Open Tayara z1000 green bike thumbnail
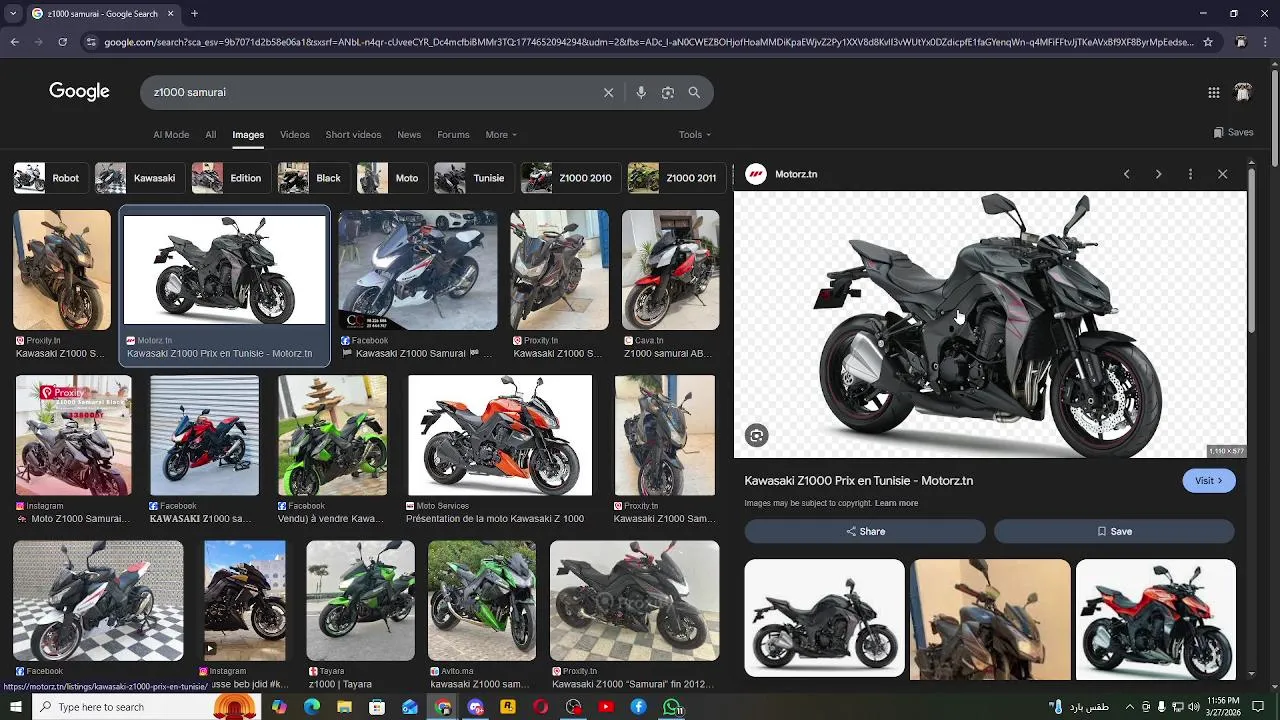1280x720 pixels. coord(360,601)
